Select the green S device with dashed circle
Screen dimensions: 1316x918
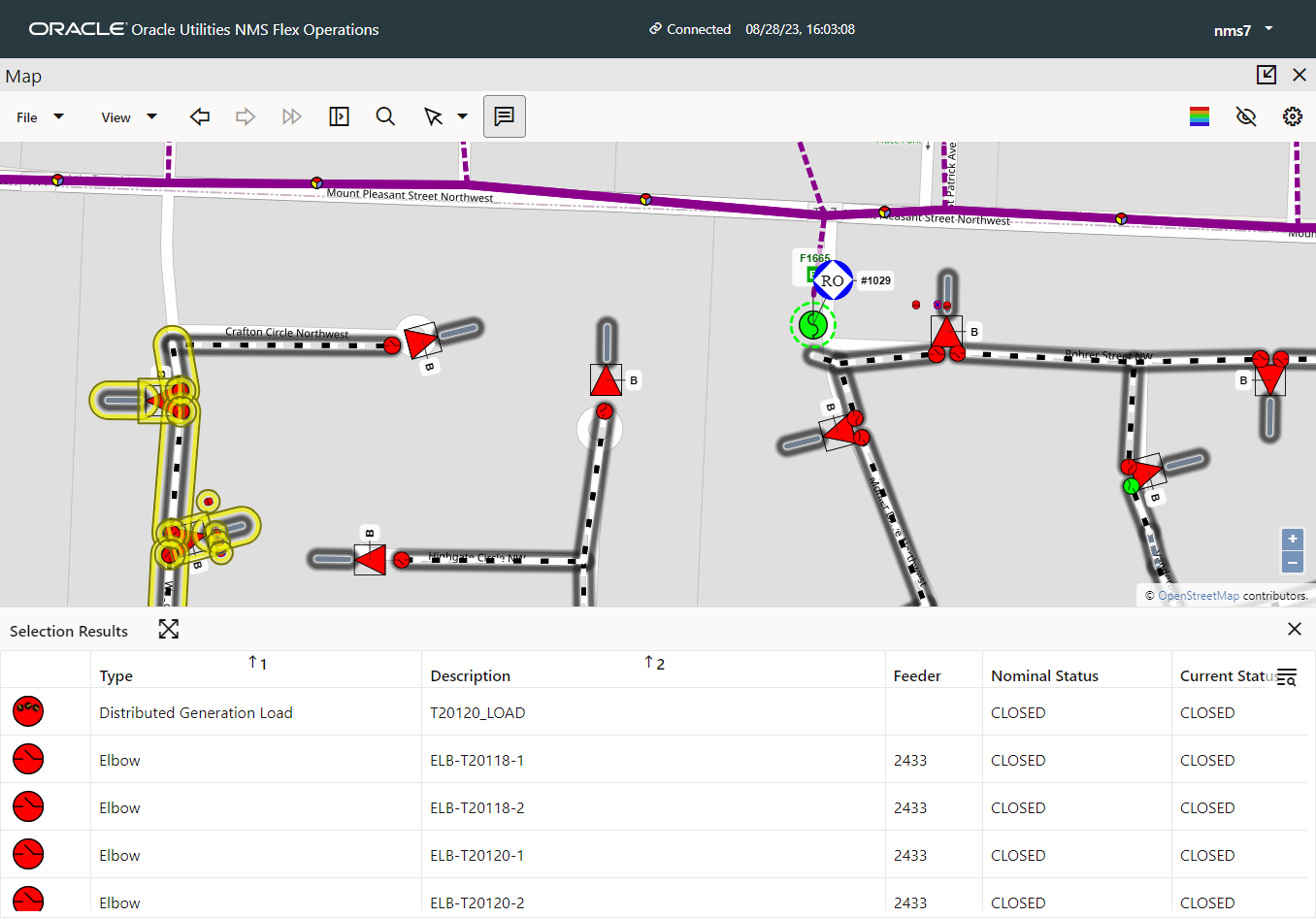[x=813, y=325]
